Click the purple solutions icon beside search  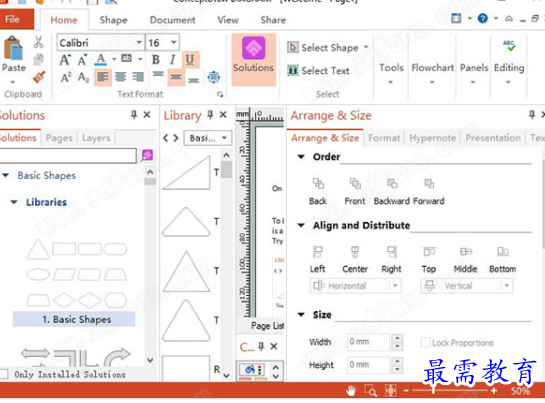click(x=147, y=155)
